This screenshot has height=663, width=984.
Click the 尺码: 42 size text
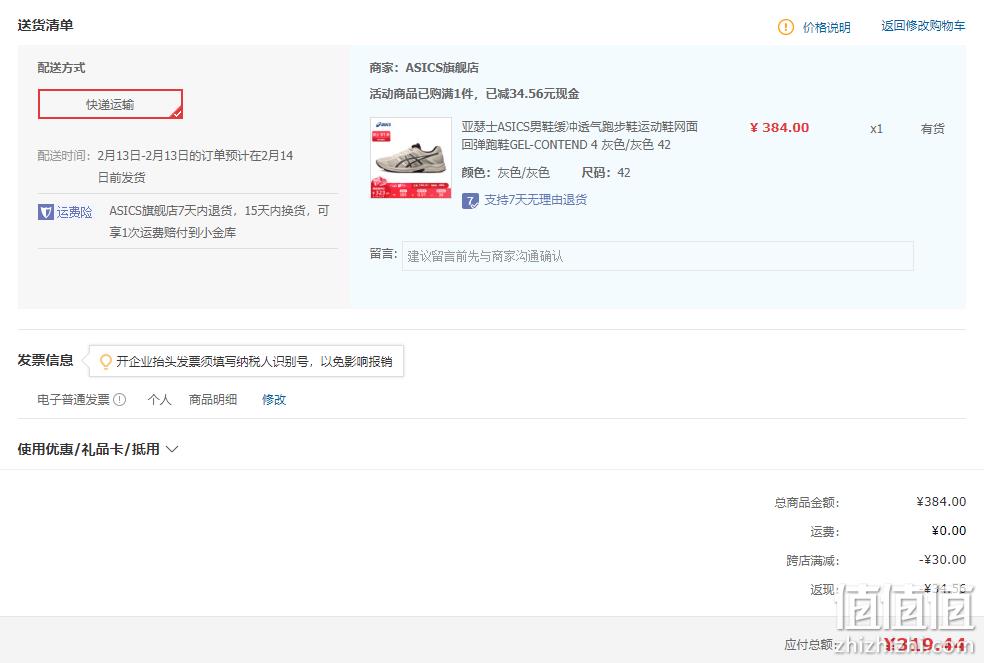click(x=606, y=173)
